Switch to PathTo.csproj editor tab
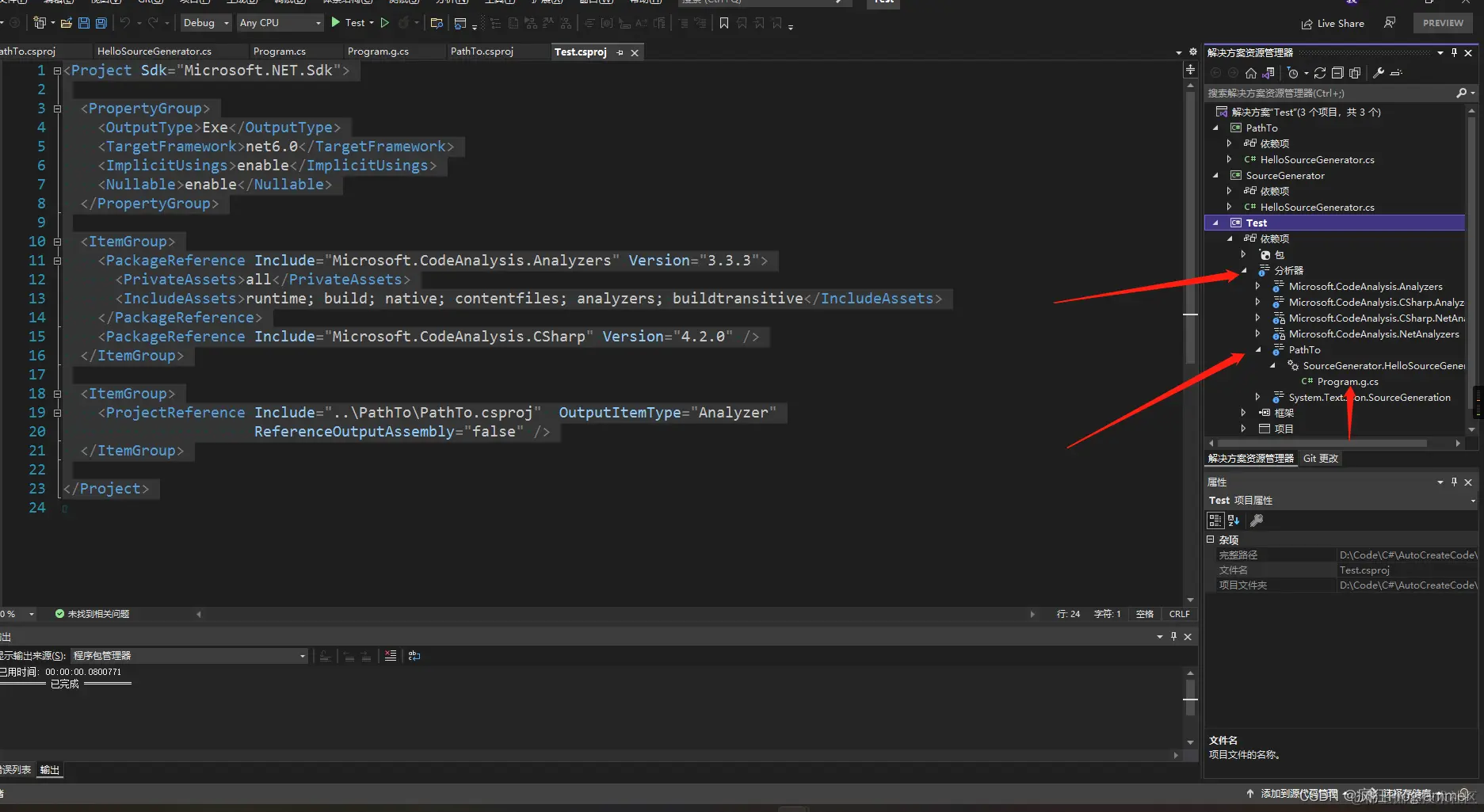This screenshot has height=812, width=1484. [482, 51]
